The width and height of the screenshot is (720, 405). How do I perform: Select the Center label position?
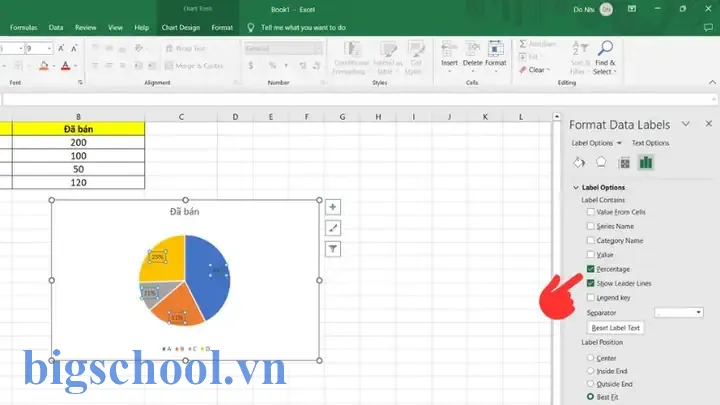click(591, 358)
